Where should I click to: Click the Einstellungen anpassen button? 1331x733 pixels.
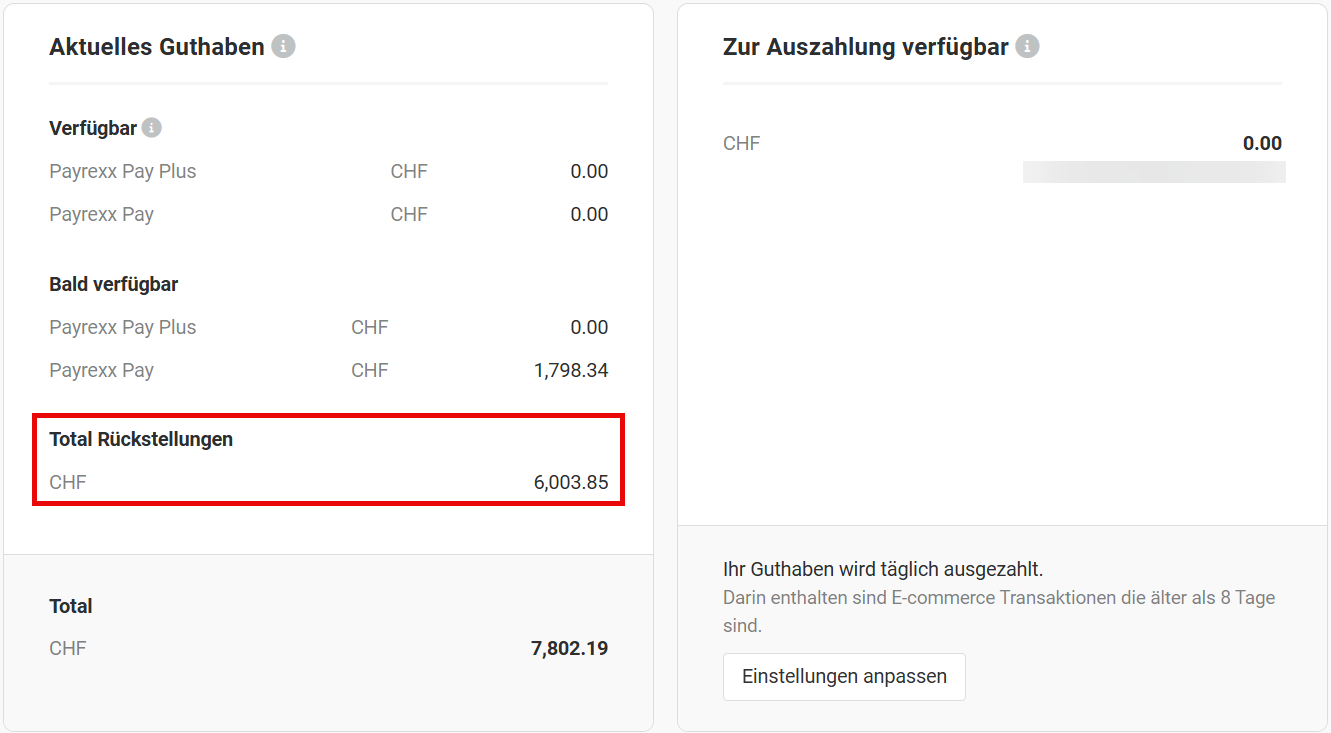pos(844,677)
